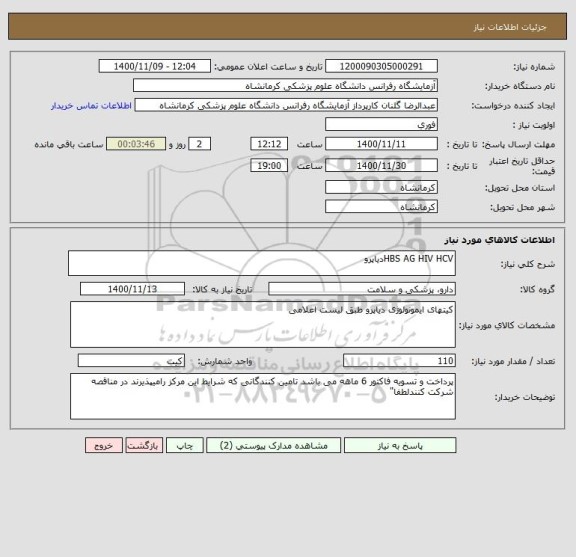Viewport: 576px width, 557px height.
Task: Click the شهر محل تحویل label
Action: (522, 208)
